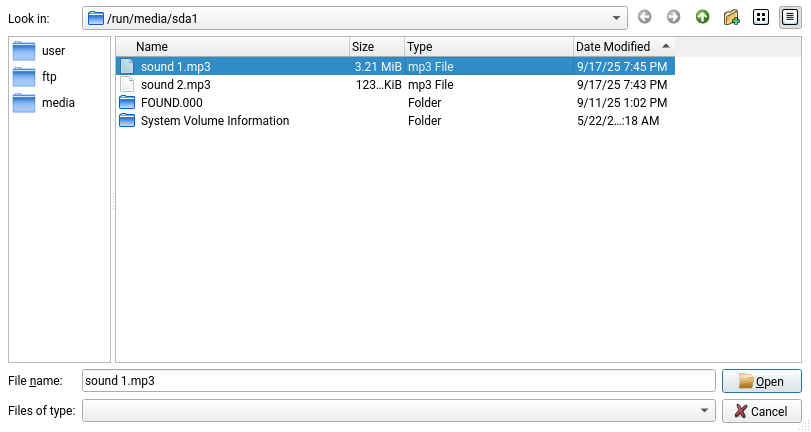This screenshot has width=811, height=432.
Task: Select the System Volume Information folder
Action: [395, 121]
